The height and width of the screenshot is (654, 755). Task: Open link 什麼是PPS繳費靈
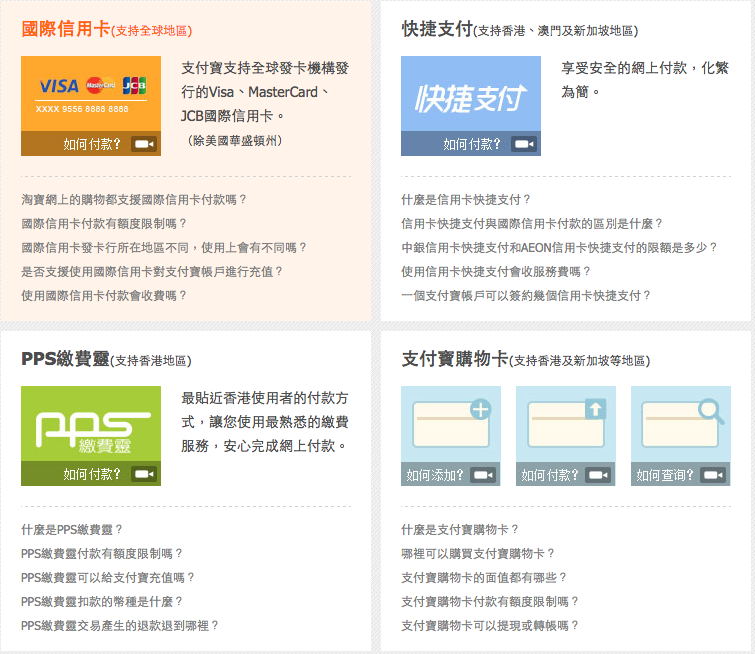pos(72,530)
